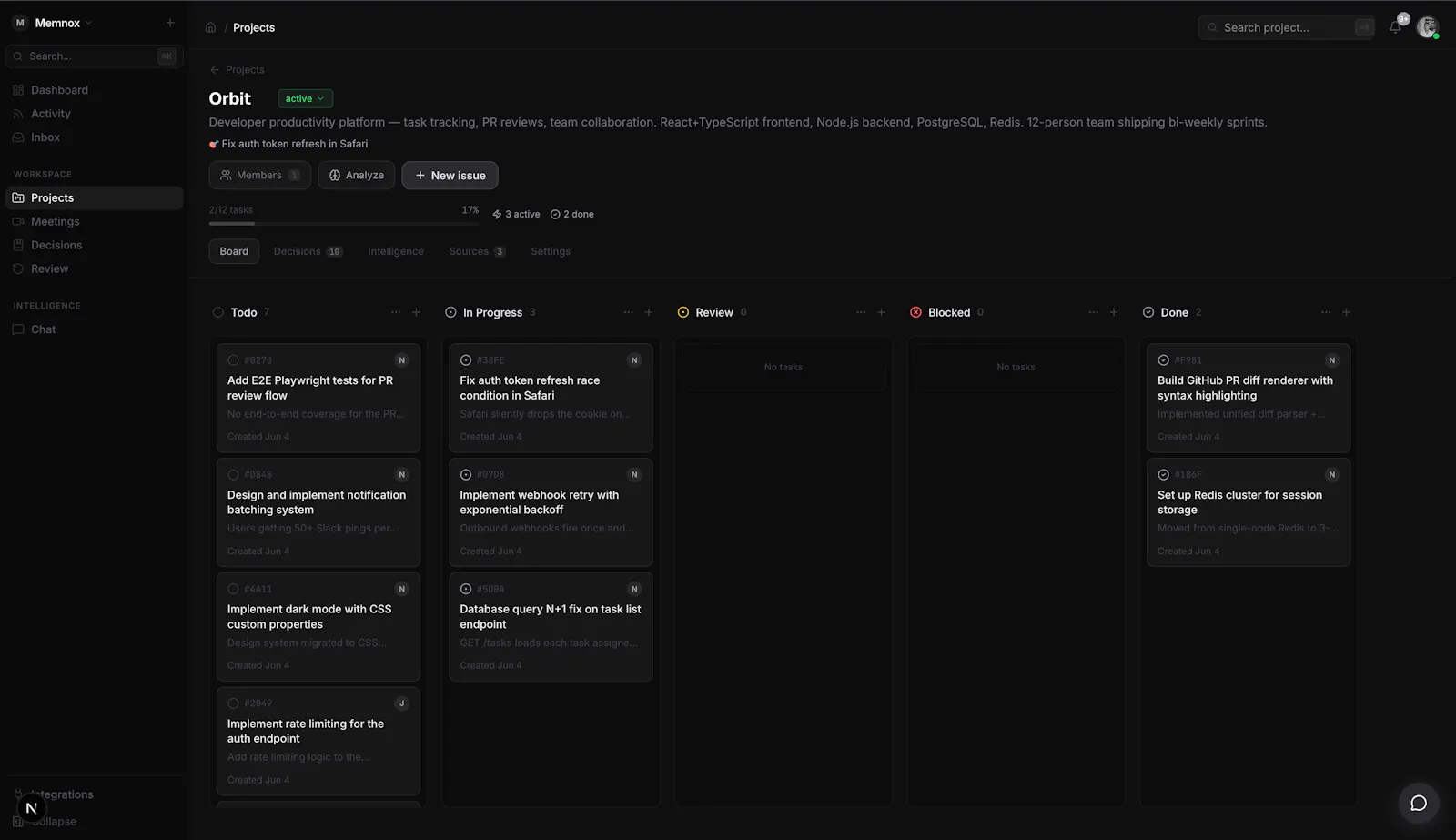The image size is (1456, 840).
Task: Open the notifications bell
Action: point(1395,27)
